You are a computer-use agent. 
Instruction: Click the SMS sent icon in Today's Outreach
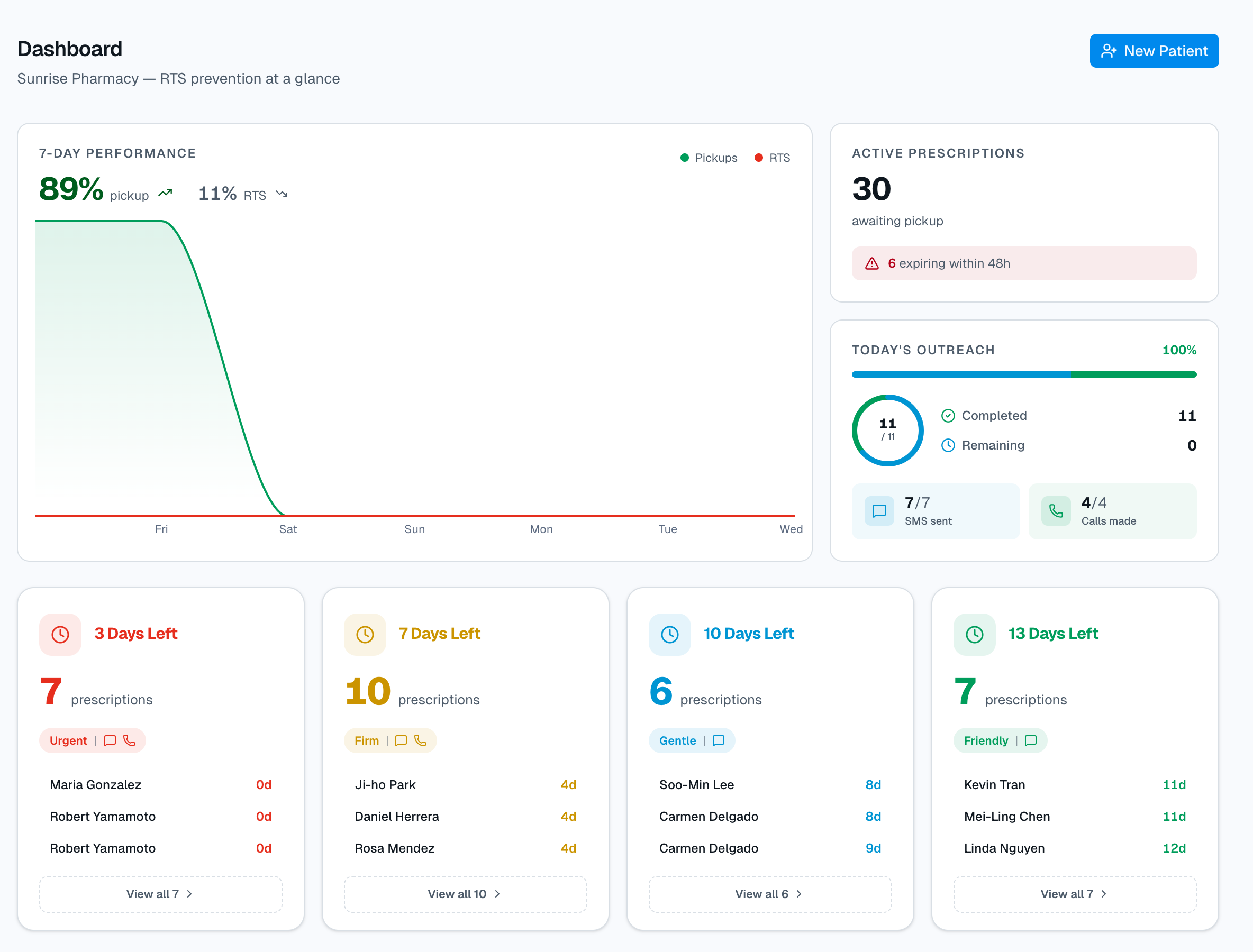pyautogui.click(x=878, y=510)
